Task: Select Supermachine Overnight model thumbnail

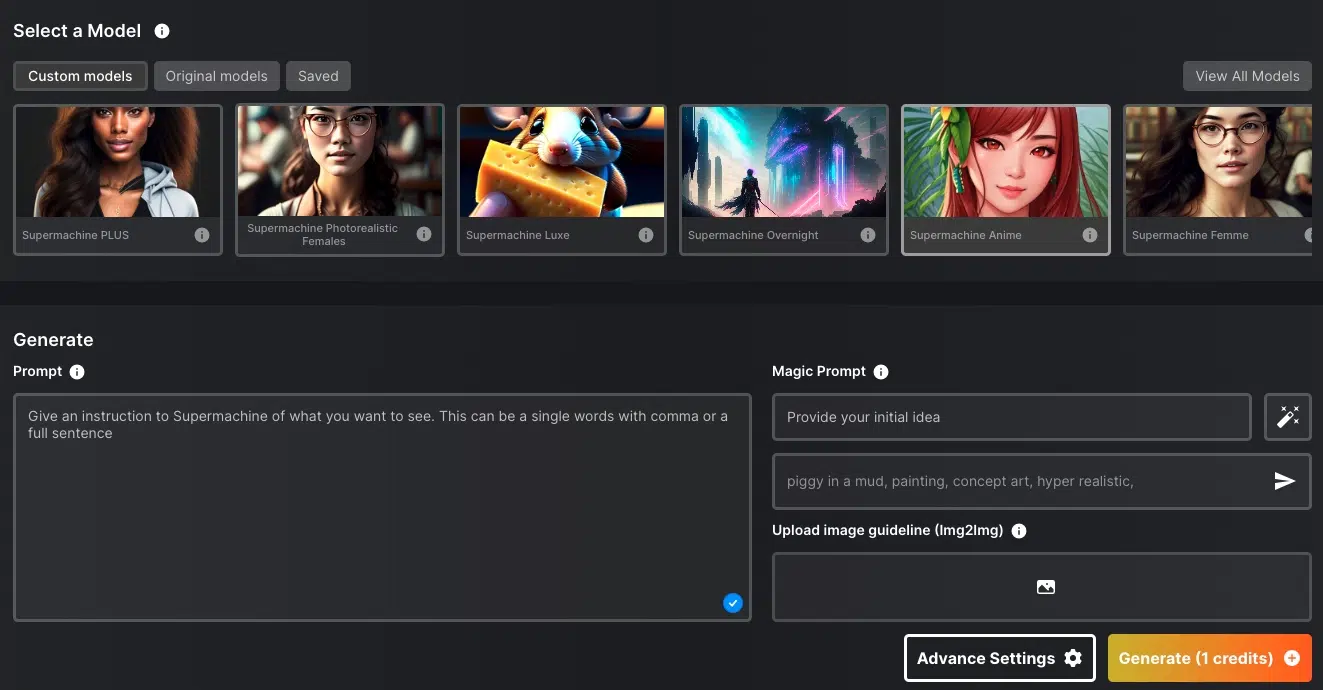Action: (783, 162)
